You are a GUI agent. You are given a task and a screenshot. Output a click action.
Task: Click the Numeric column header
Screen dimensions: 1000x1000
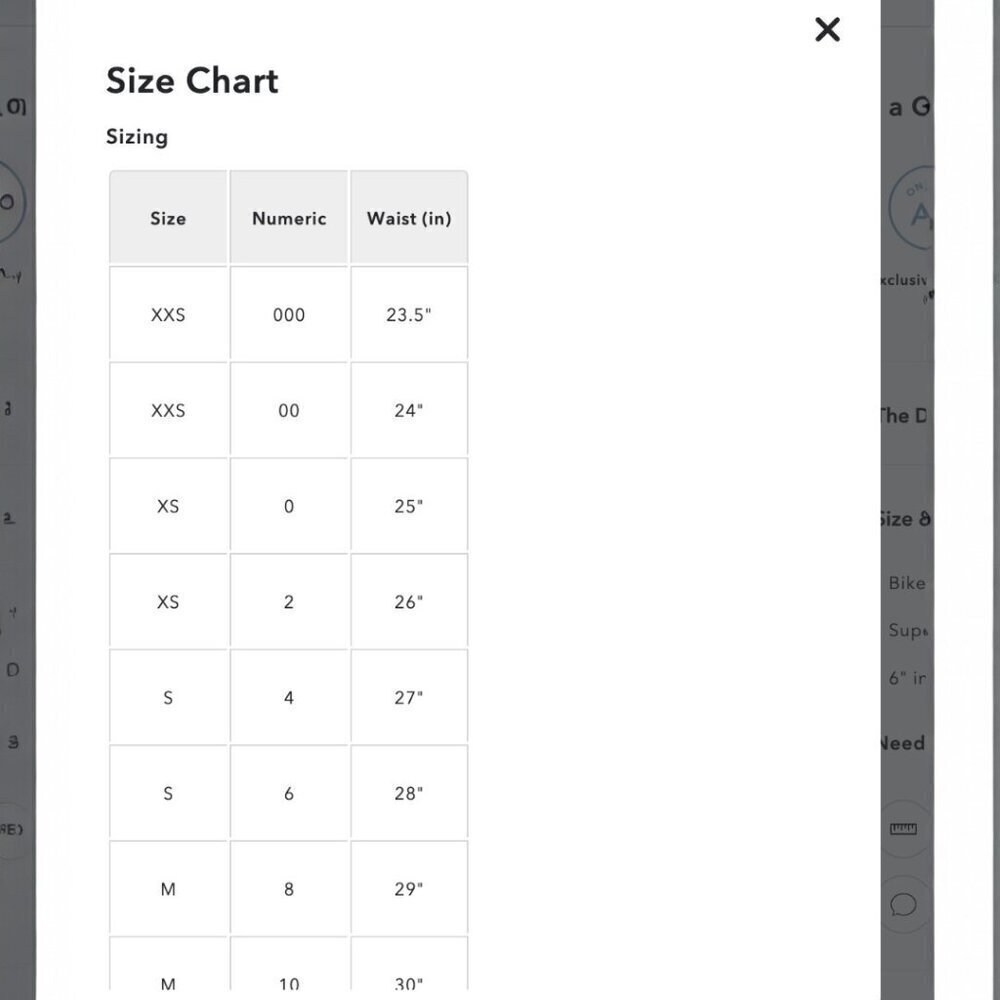click(x=289, y=217)
